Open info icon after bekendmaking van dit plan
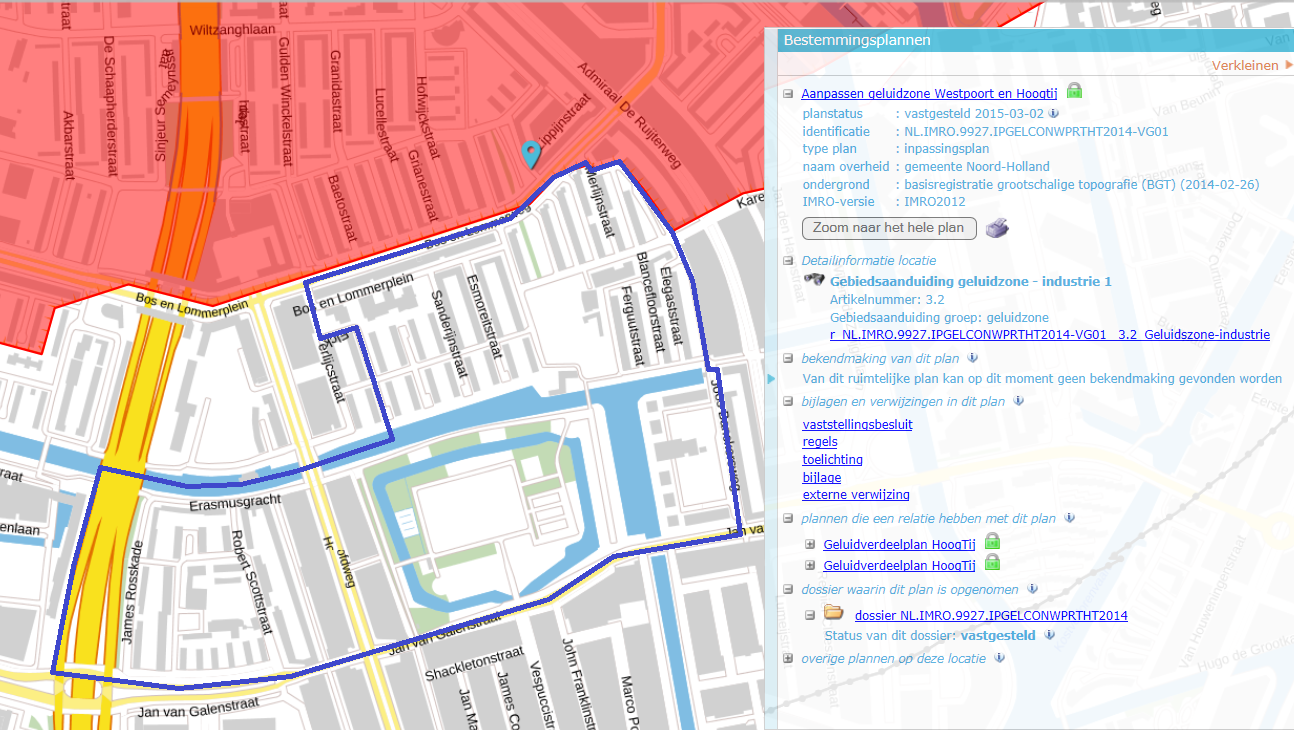Image resolution: width=1294 pixels, height=730 pixels. pos(972,358)
